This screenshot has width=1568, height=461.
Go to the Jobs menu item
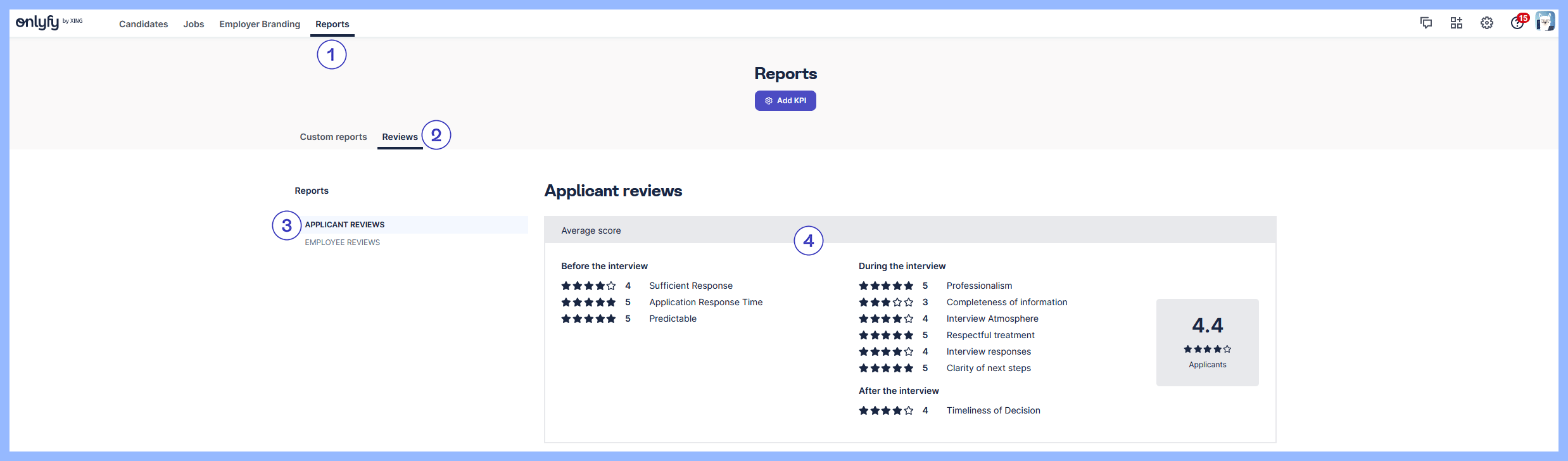point(194,24)
